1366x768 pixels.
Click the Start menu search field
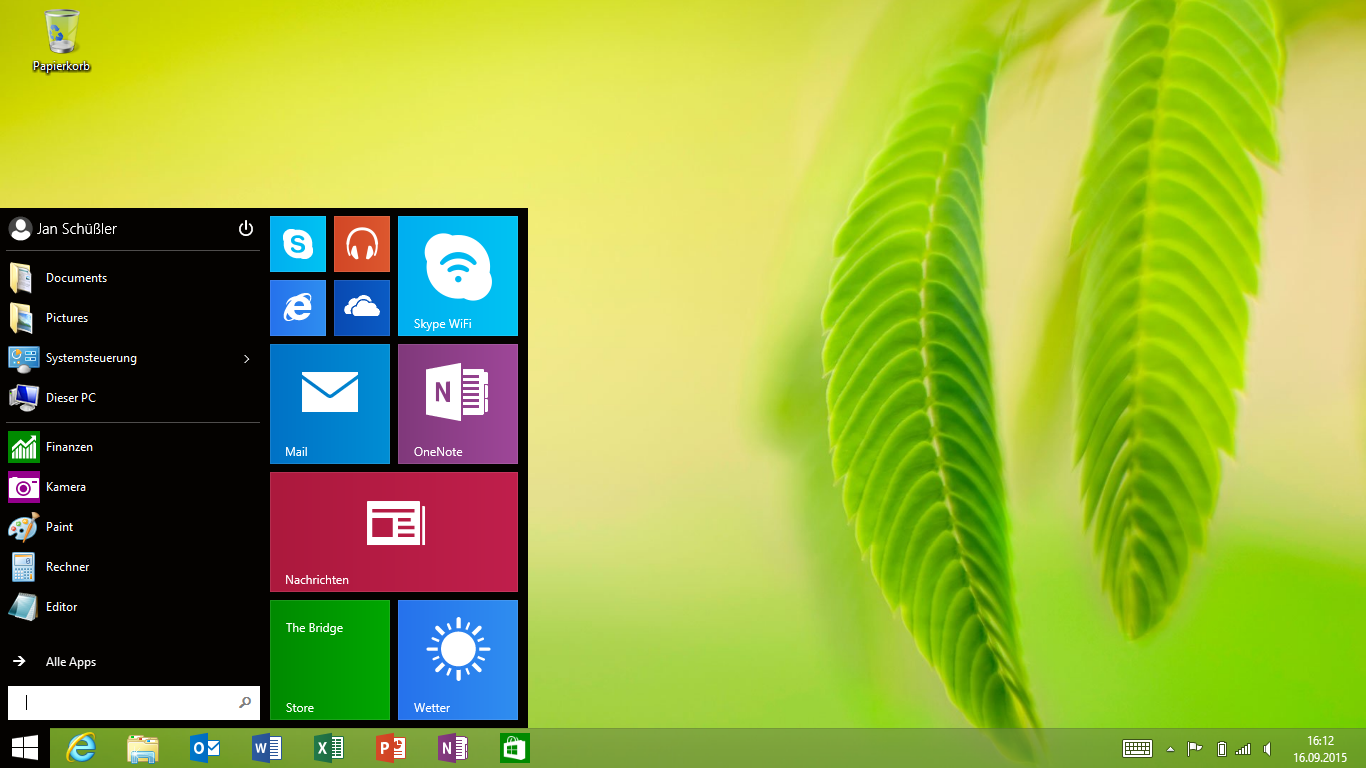click(134, 703)
